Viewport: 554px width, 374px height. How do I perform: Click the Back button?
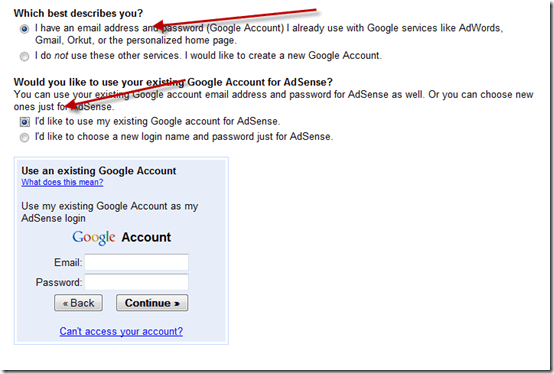tap(78, 303)
